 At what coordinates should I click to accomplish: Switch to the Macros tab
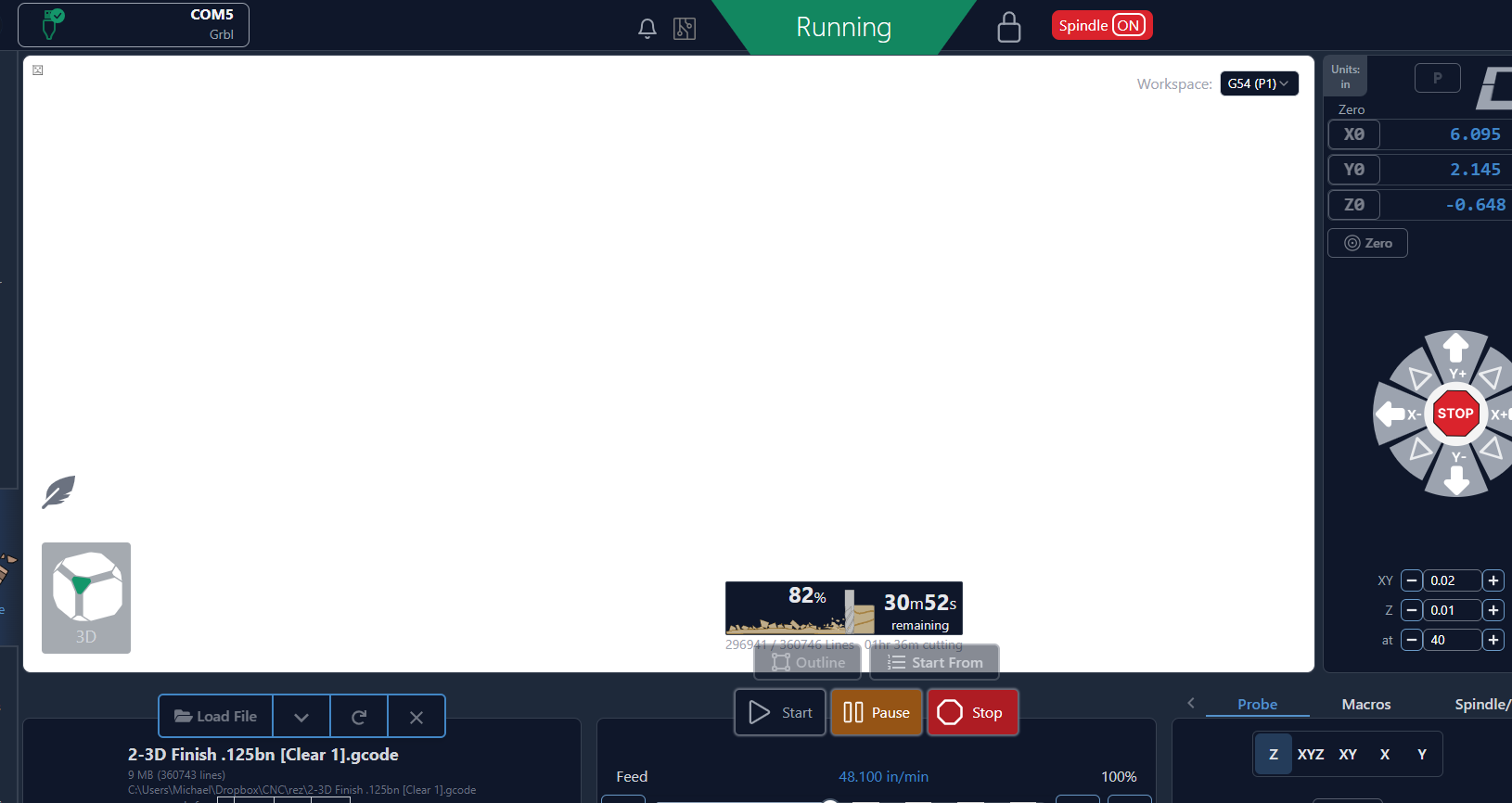[1365, 705]
